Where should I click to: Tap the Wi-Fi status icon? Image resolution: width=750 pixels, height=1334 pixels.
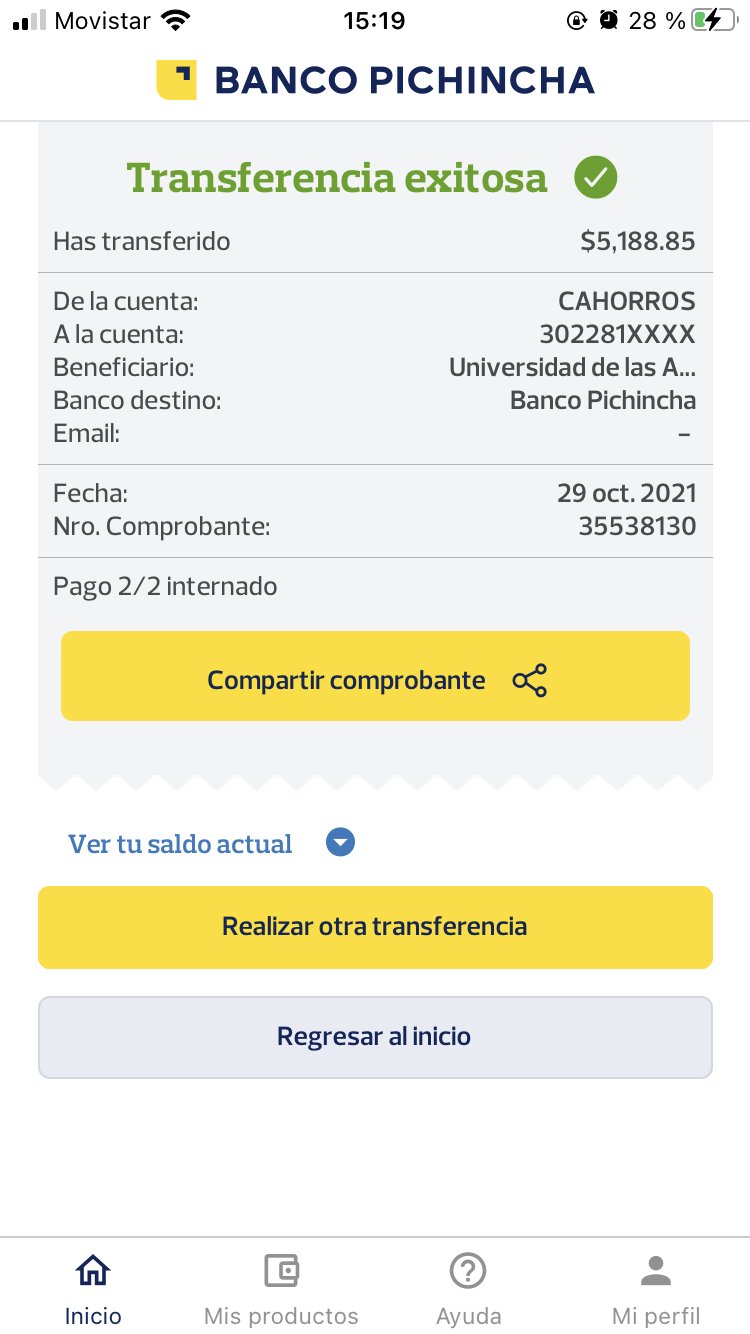click(176, 20)
